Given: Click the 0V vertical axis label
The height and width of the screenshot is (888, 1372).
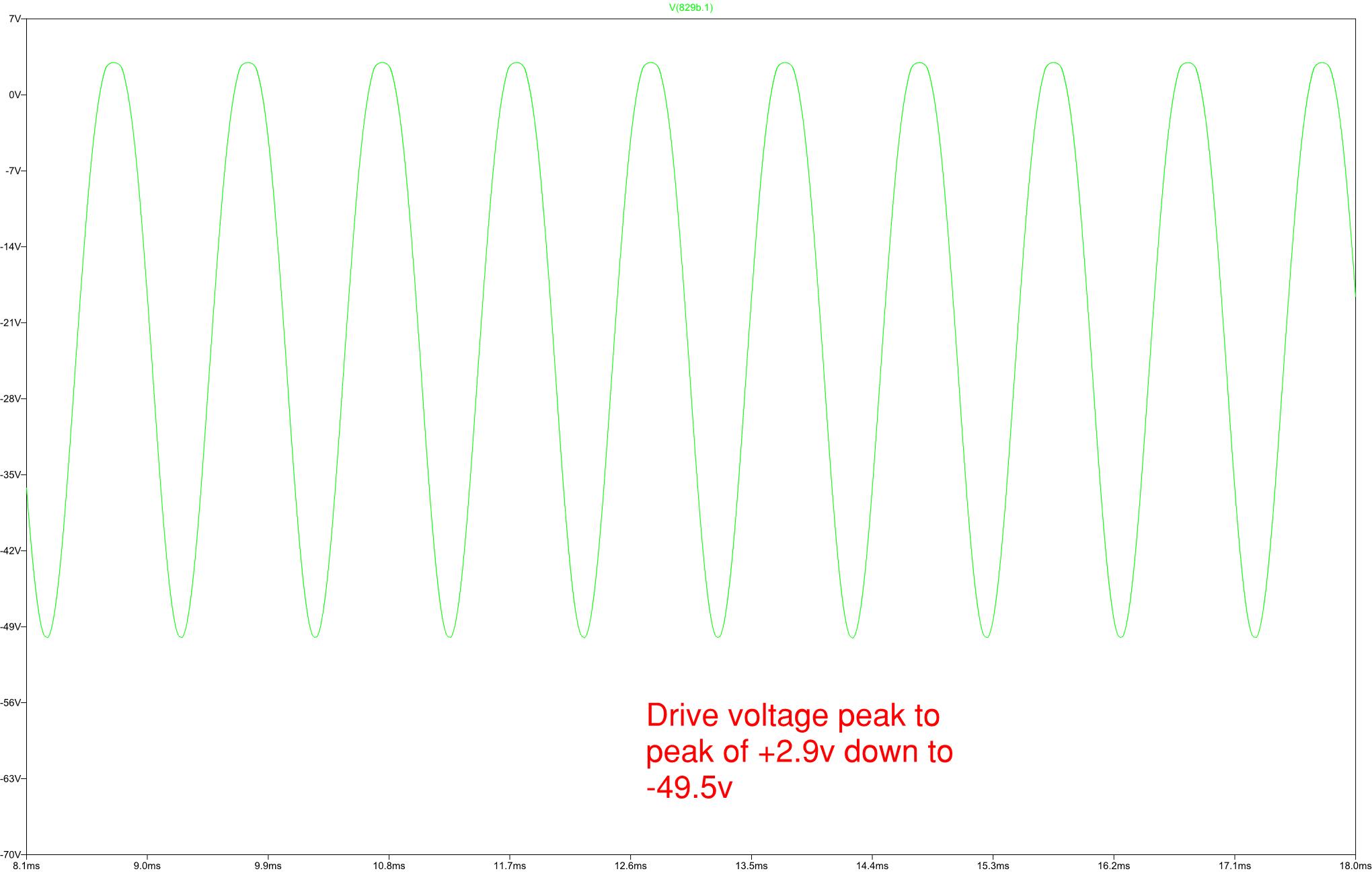Looking at the screenshot, I should (14, 95).
